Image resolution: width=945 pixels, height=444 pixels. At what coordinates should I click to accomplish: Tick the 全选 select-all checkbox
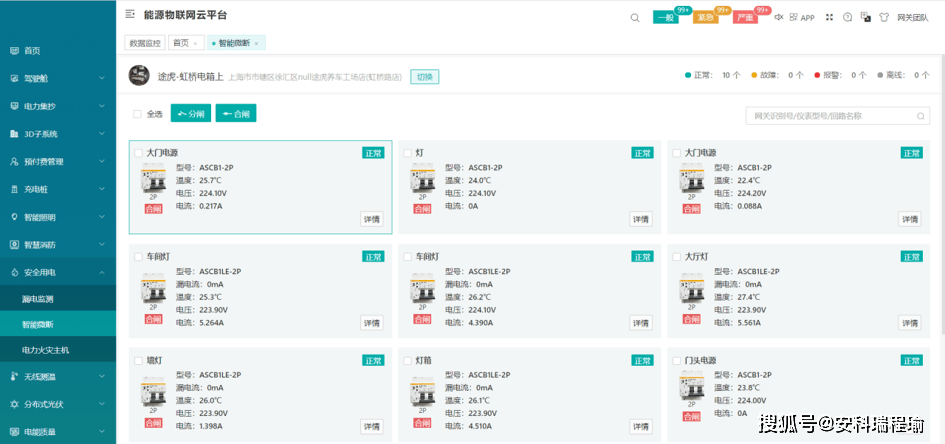[x=137, y=114]
